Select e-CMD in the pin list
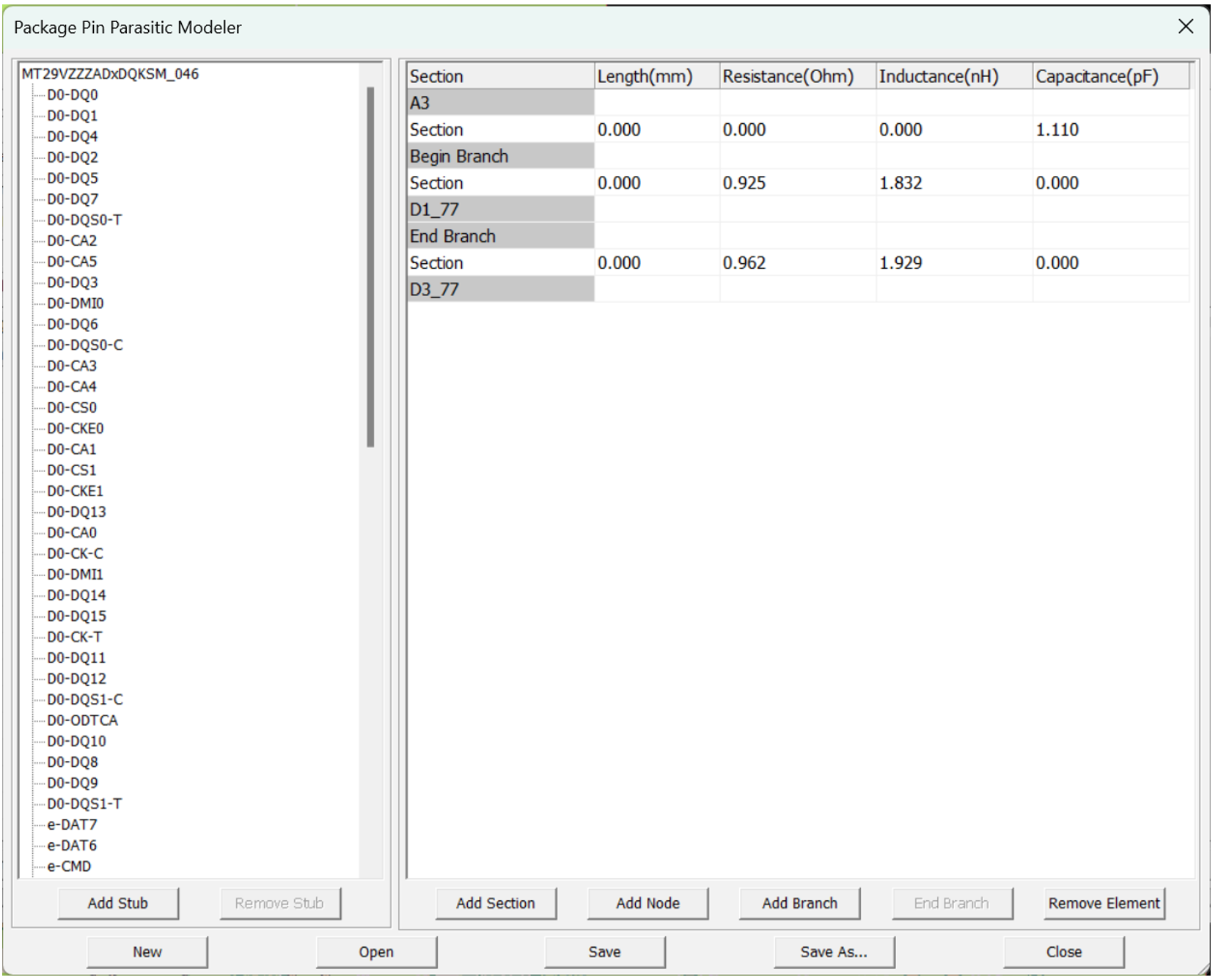 [69, 866]
